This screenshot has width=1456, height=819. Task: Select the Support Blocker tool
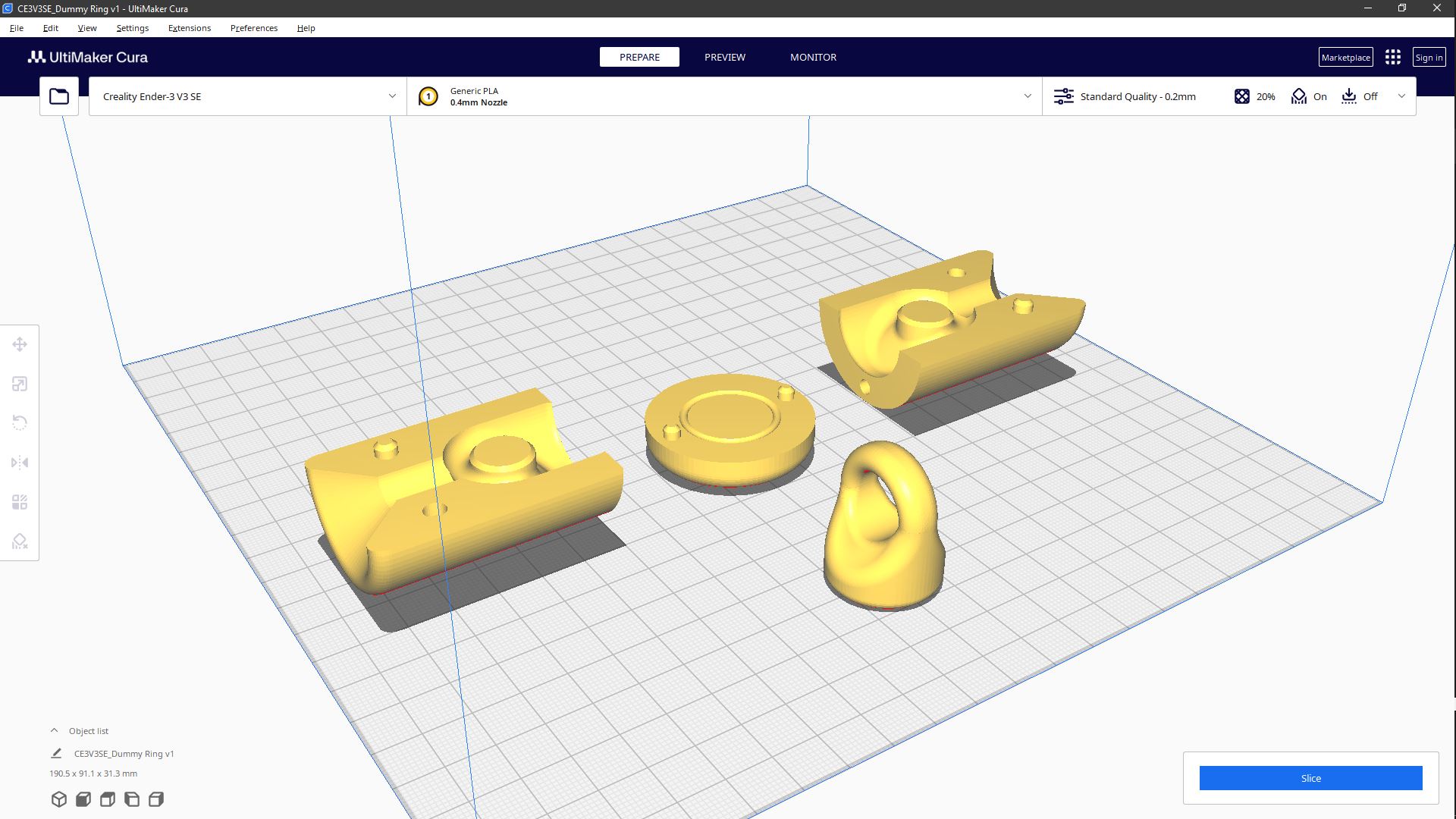(x=20, y=541)
